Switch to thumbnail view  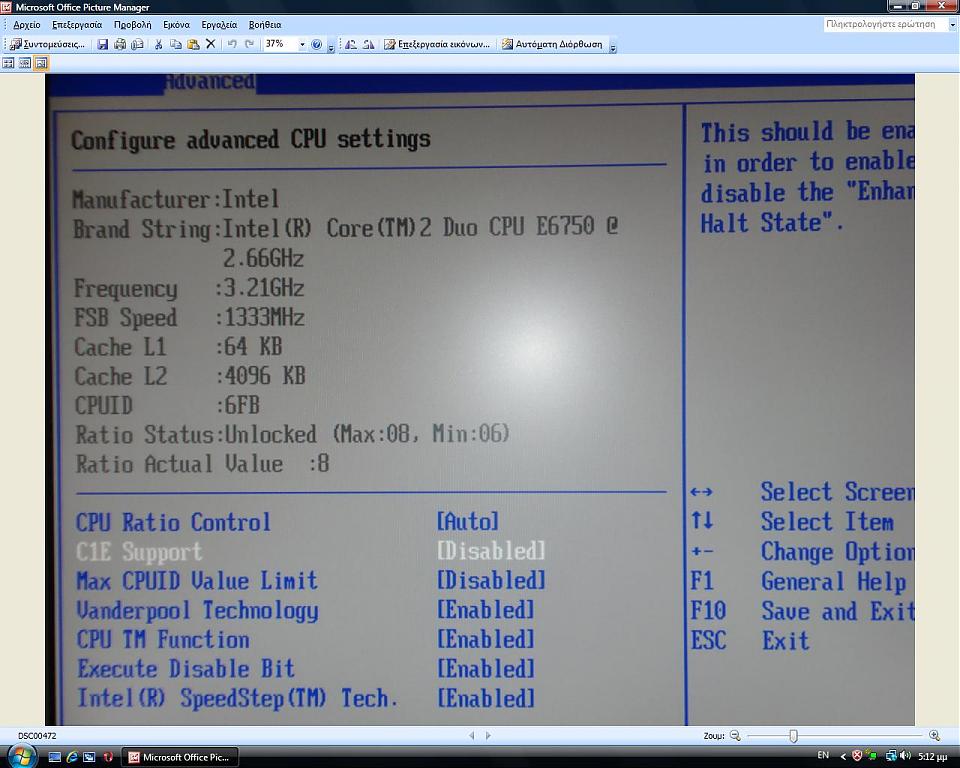click(9, 63)
